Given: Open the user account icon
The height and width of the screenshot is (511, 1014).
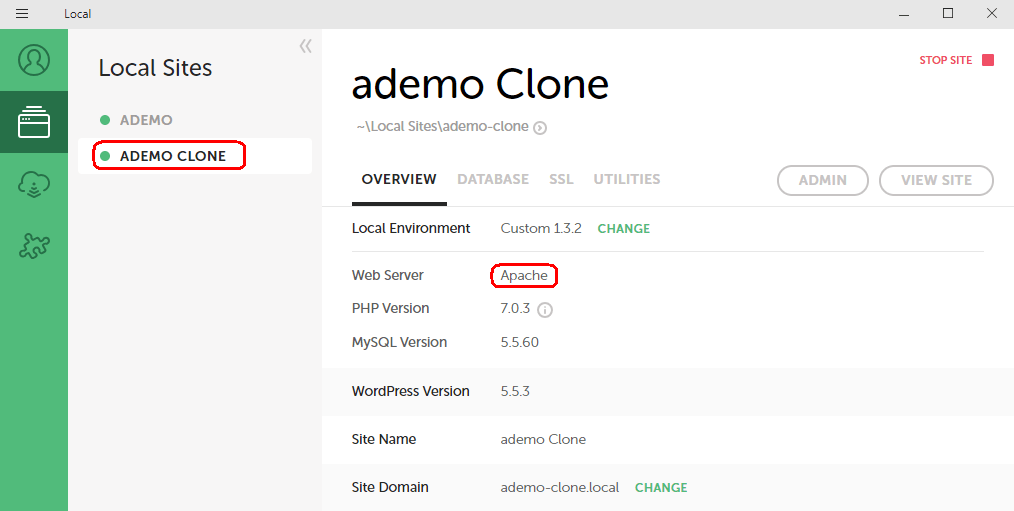Looking at the screenshot, I should (34, 60).
